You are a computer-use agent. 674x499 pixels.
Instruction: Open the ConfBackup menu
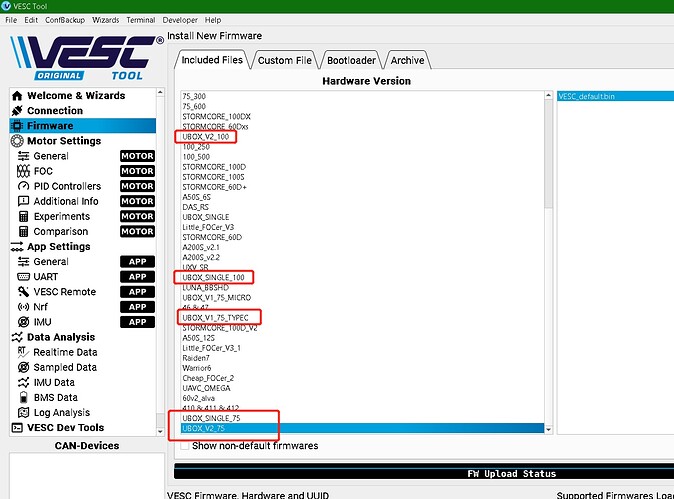(x=65, y=20)
